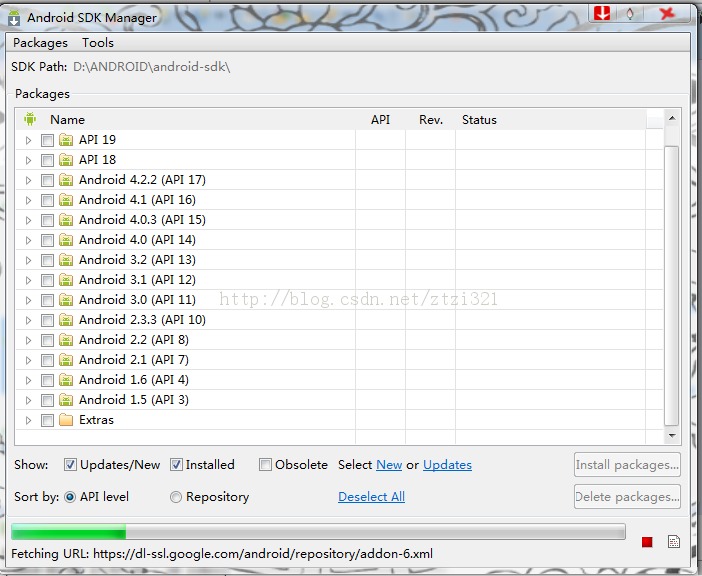Image resolution: width=702 pixels, height=576 pixels.
Task: Check the Android 4.2.2 (API 17) checkbox
Action: pos(47,180)
